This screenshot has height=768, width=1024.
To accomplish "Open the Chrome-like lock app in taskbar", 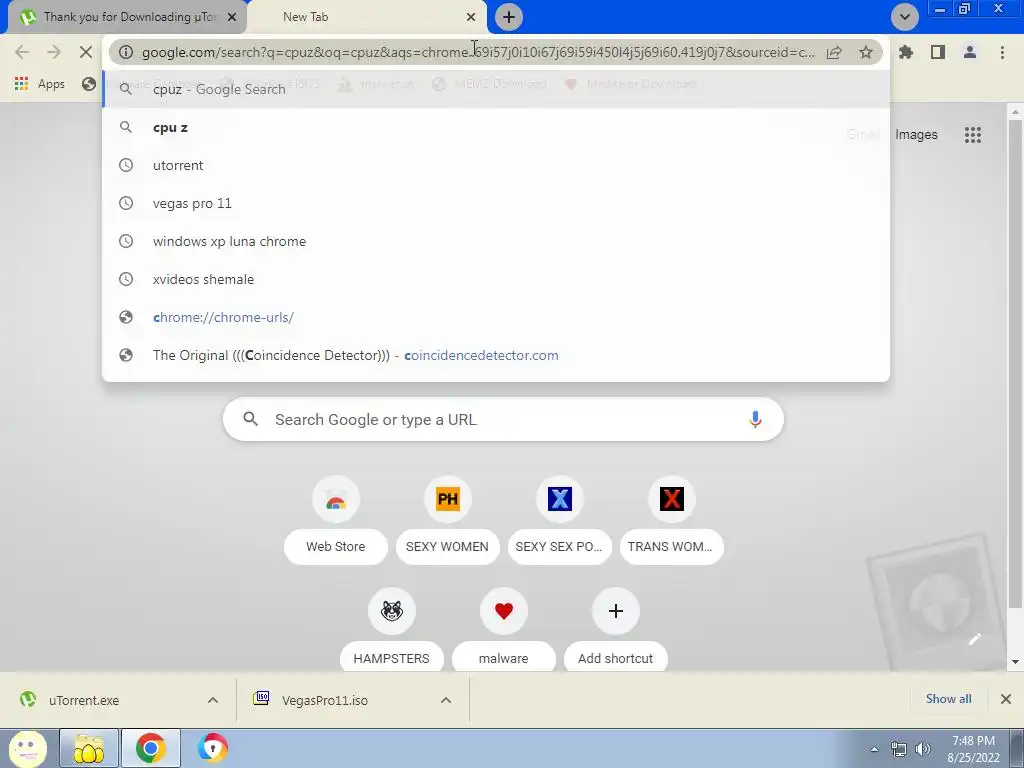I will [213, 748].
